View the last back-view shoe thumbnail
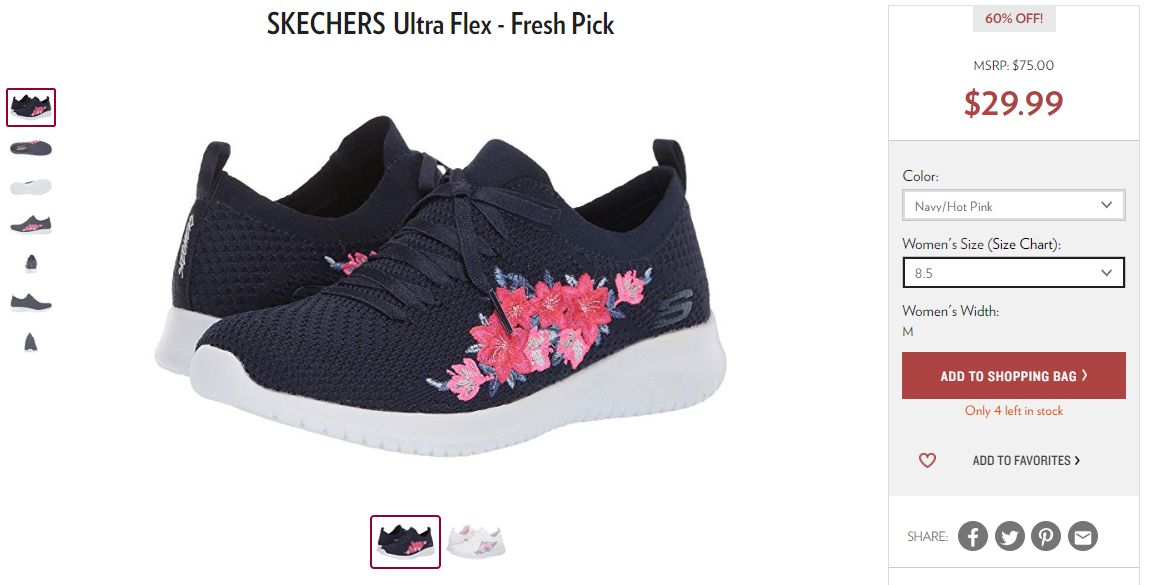Image resolution: width=1149 pixels, height=585 pixels. (x=31, y=342)
